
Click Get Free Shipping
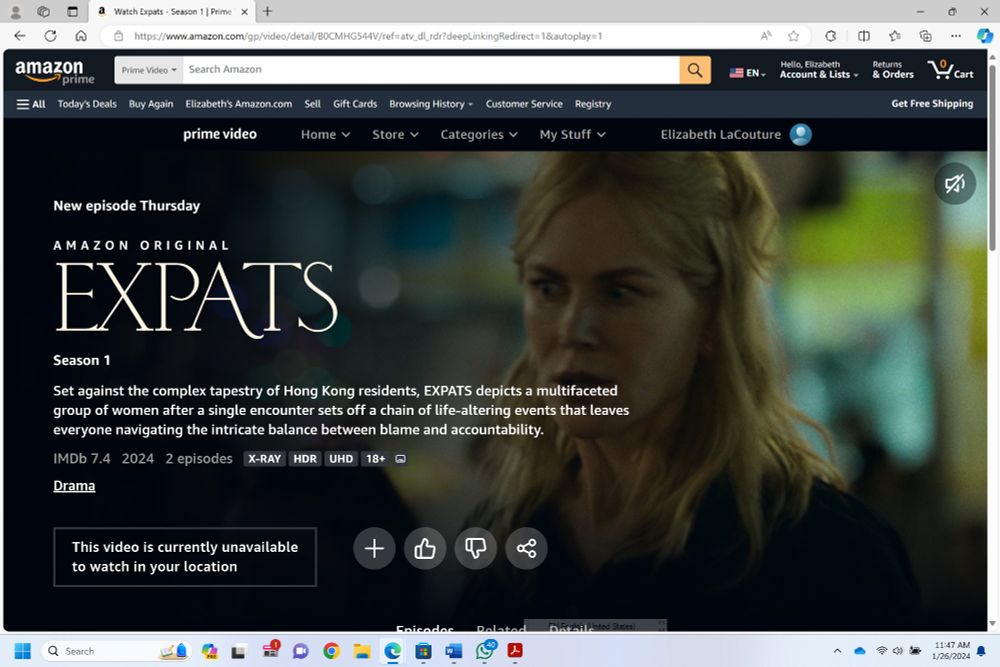[932, 103]
